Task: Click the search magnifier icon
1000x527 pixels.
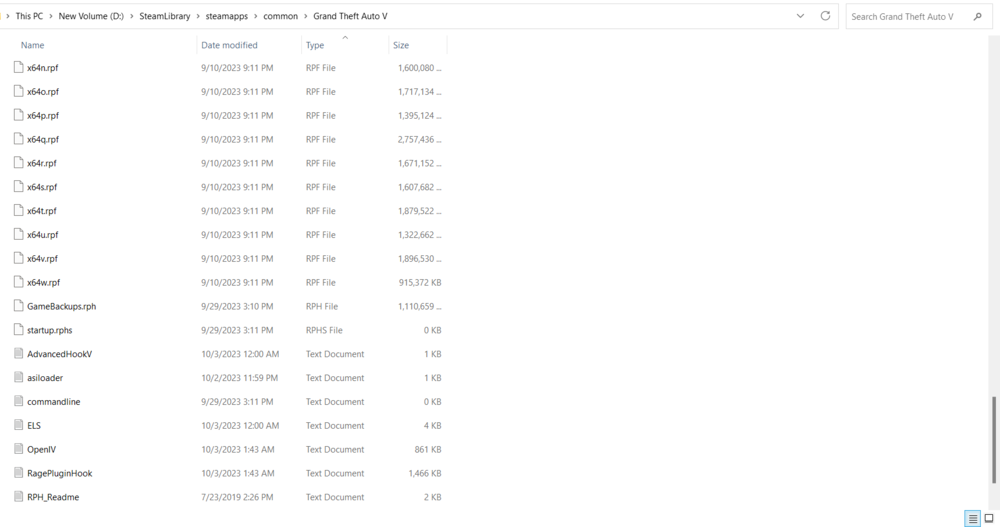Action: click(x=978, y=17)
